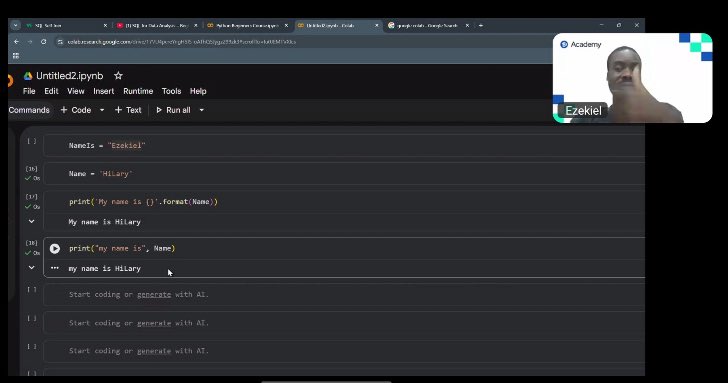
Task: Close the YouTube SQL for Data Analysis tab
Action: (195, 26)
